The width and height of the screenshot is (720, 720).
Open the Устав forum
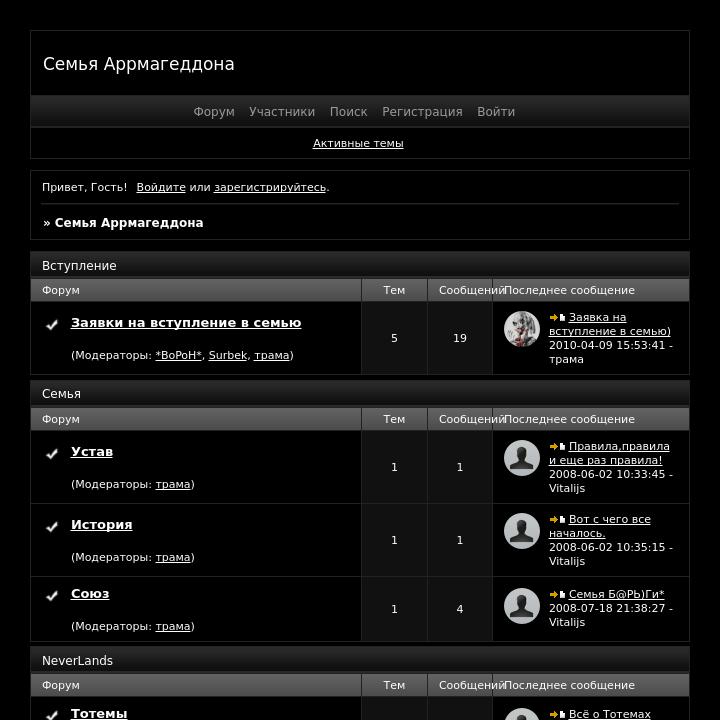(x=92, y=452)
